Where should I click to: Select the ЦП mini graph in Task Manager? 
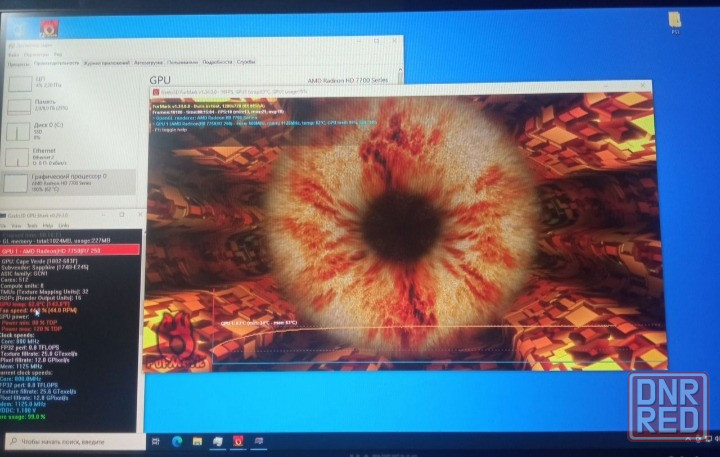coord(20,84)
